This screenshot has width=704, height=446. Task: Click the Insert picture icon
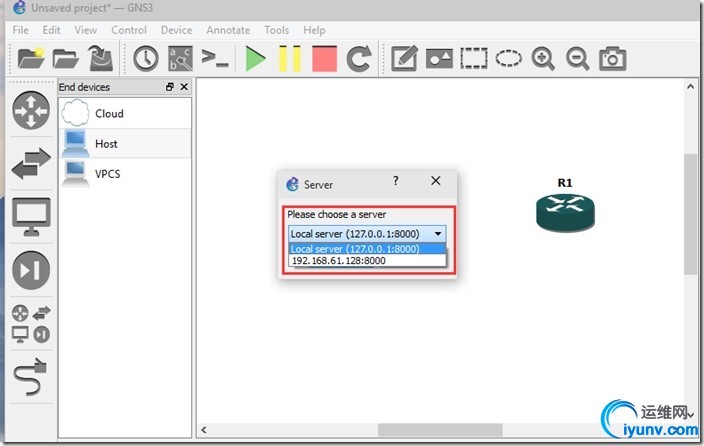439,59
